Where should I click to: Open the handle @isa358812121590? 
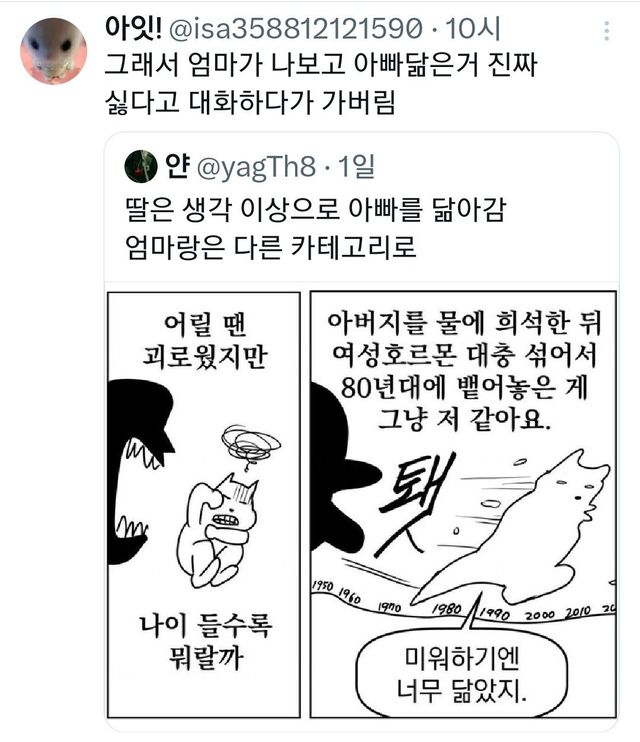click(x=295, y=28)
